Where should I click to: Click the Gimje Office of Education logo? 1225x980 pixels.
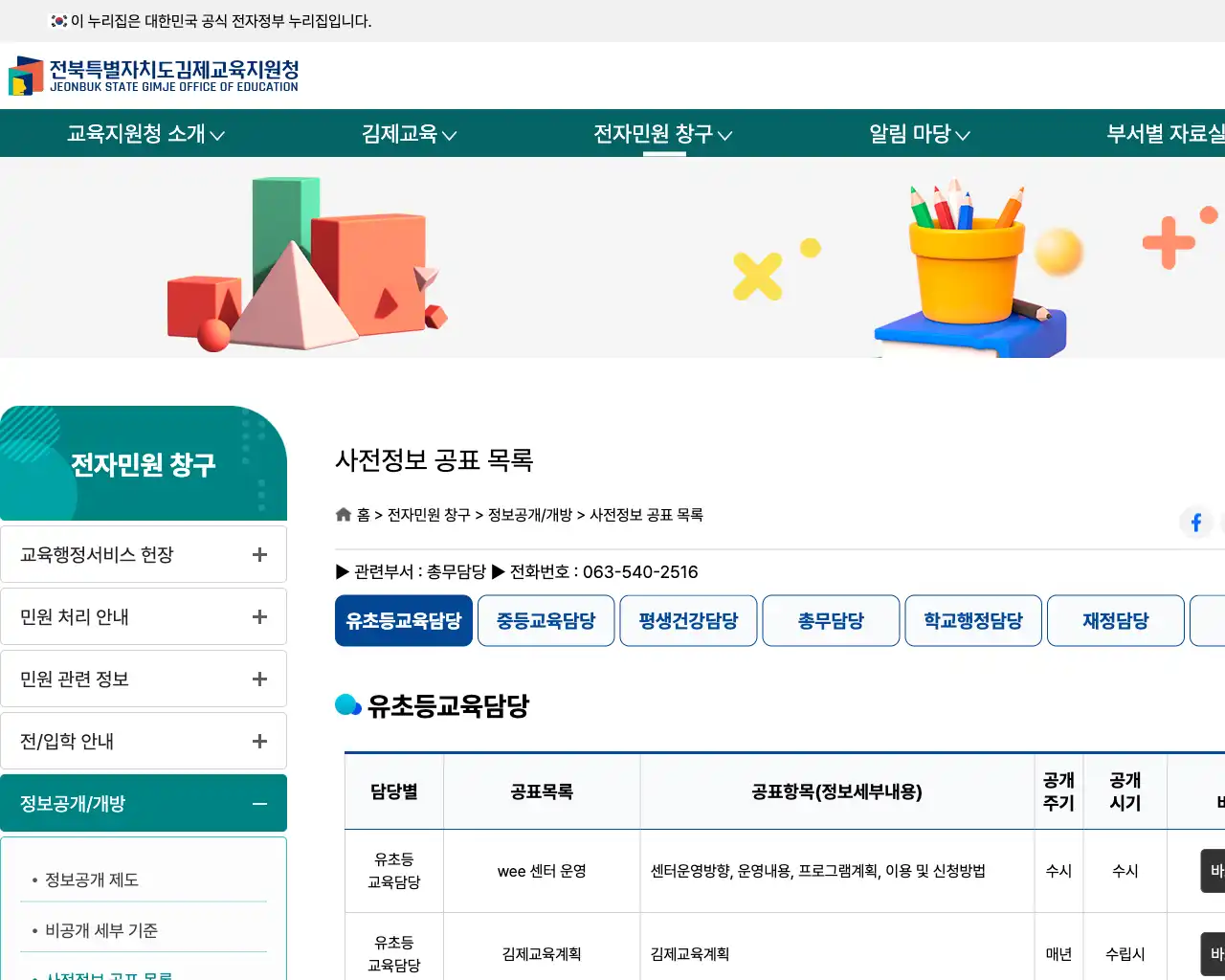tap(153, 76)
